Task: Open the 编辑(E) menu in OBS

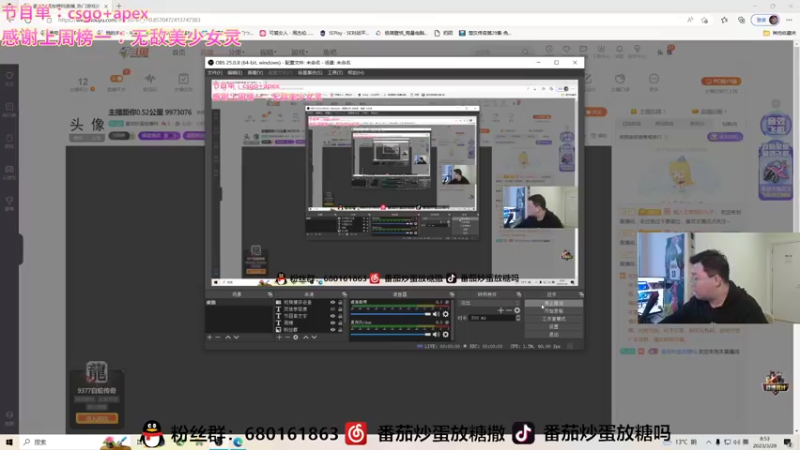Action: (235, 73)
